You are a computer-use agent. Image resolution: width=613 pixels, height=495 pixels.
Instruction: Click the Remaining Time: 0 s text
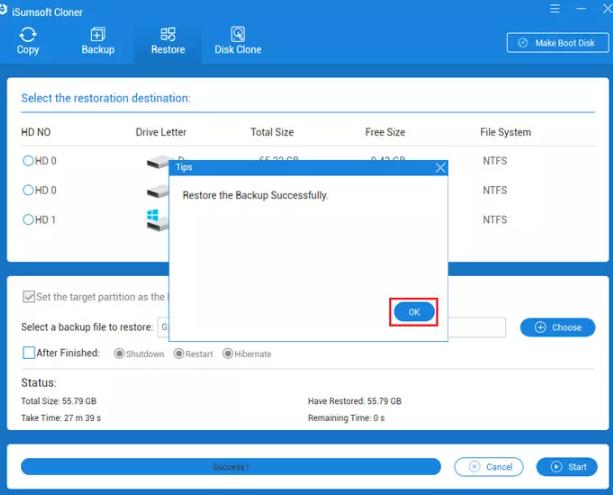pos(346,418)
